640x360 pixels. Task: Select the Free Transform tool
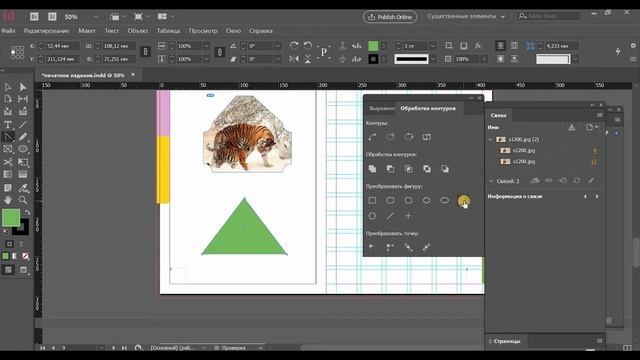point(23,162)
